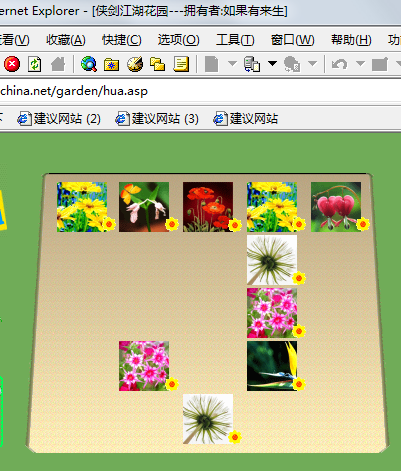Image resolution: width=401 pixels, height=471 pixels.
Task: Select yellow daisy thumbnail beside the butterfly flower
Action: pos(82,207)
